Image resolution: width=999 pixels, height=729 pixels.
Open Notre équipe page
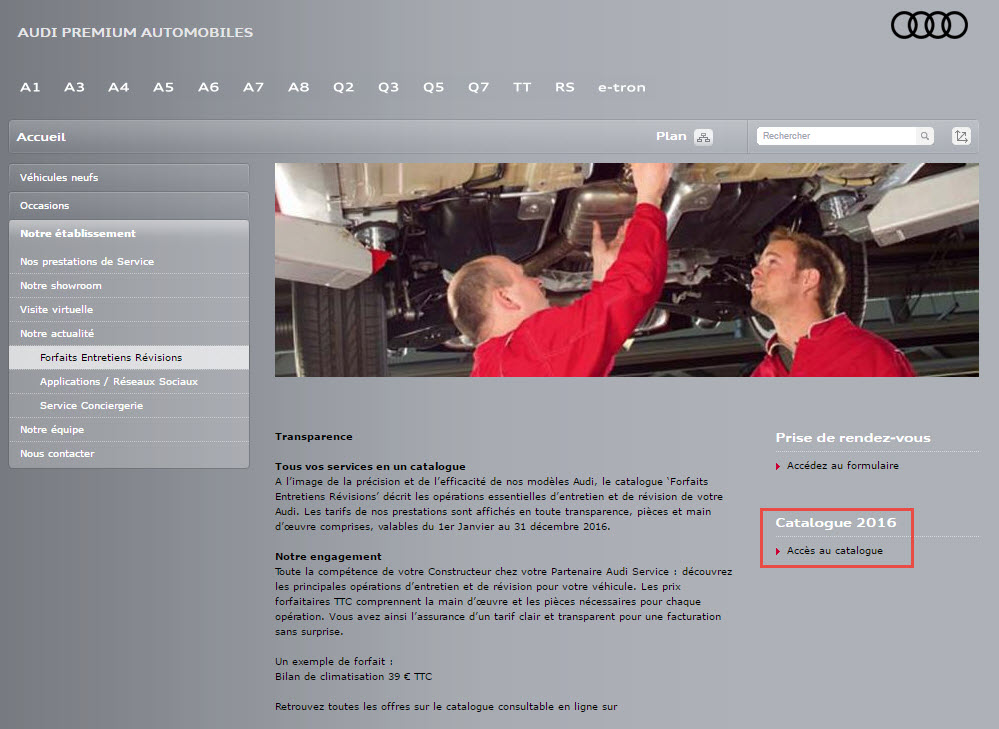point(129,429)
